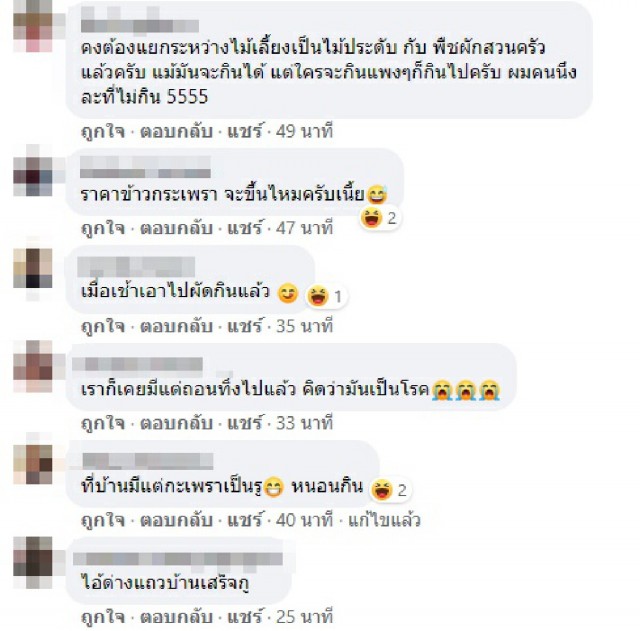
Task: Share the last comment posted 25 นาที ago
Action: 245,616
